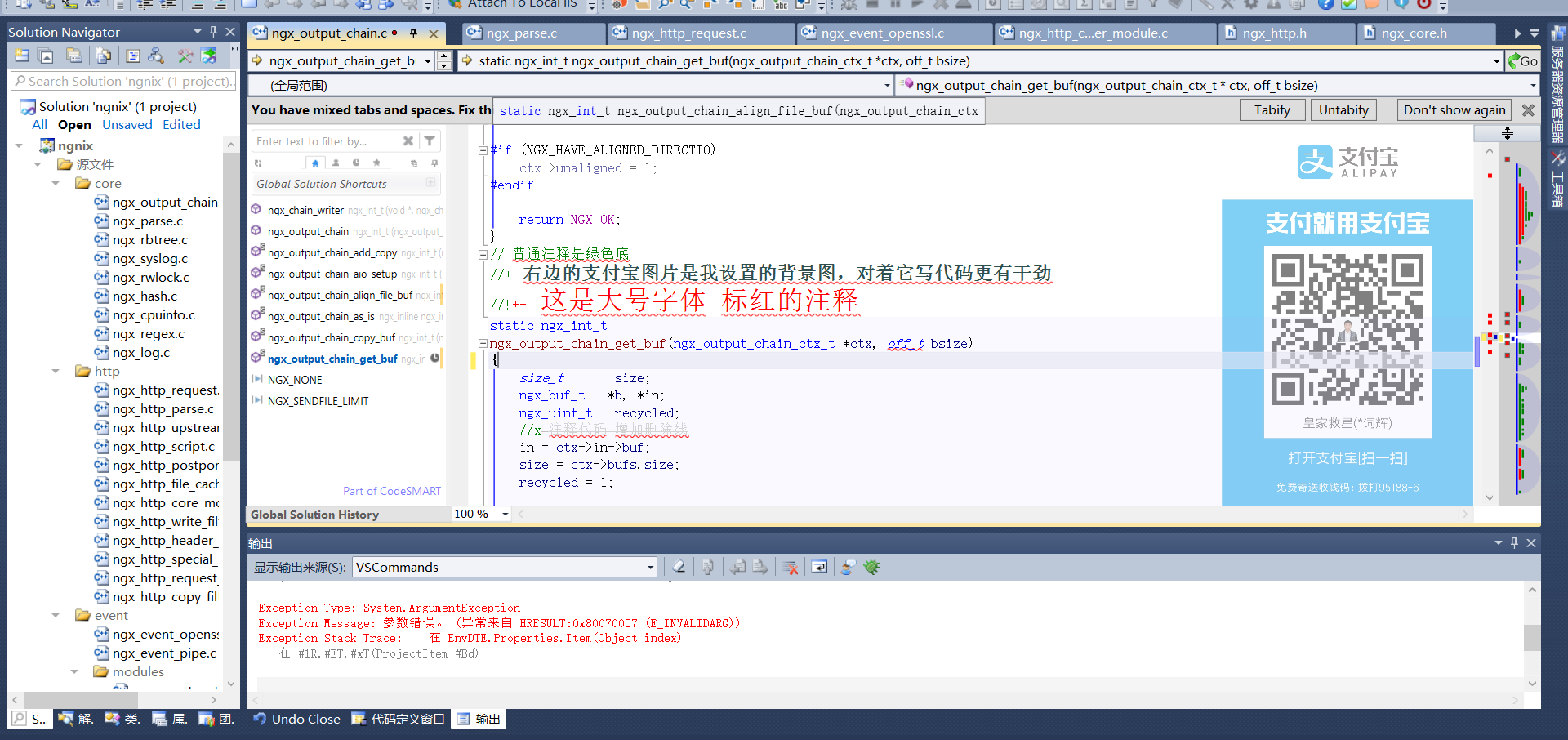Click the Search Solution 'ngnix' input field

(123, 82)
